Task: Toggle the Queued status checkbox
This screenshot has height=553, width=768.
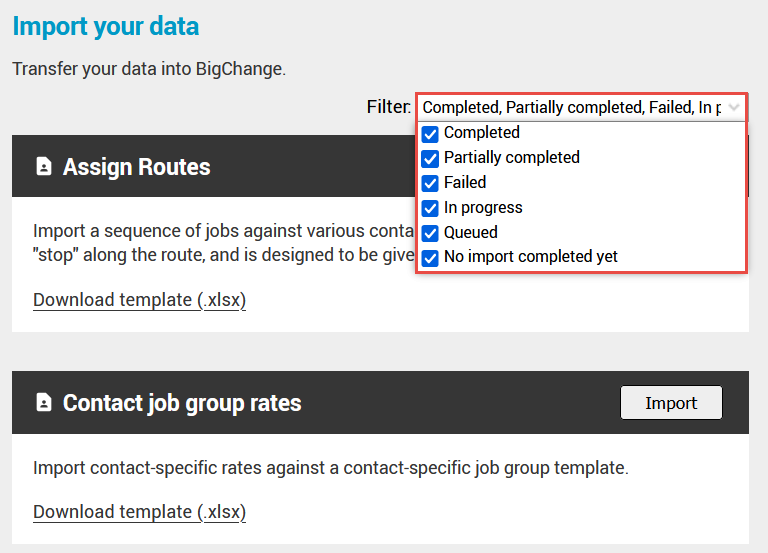Action: click(430, 233)
